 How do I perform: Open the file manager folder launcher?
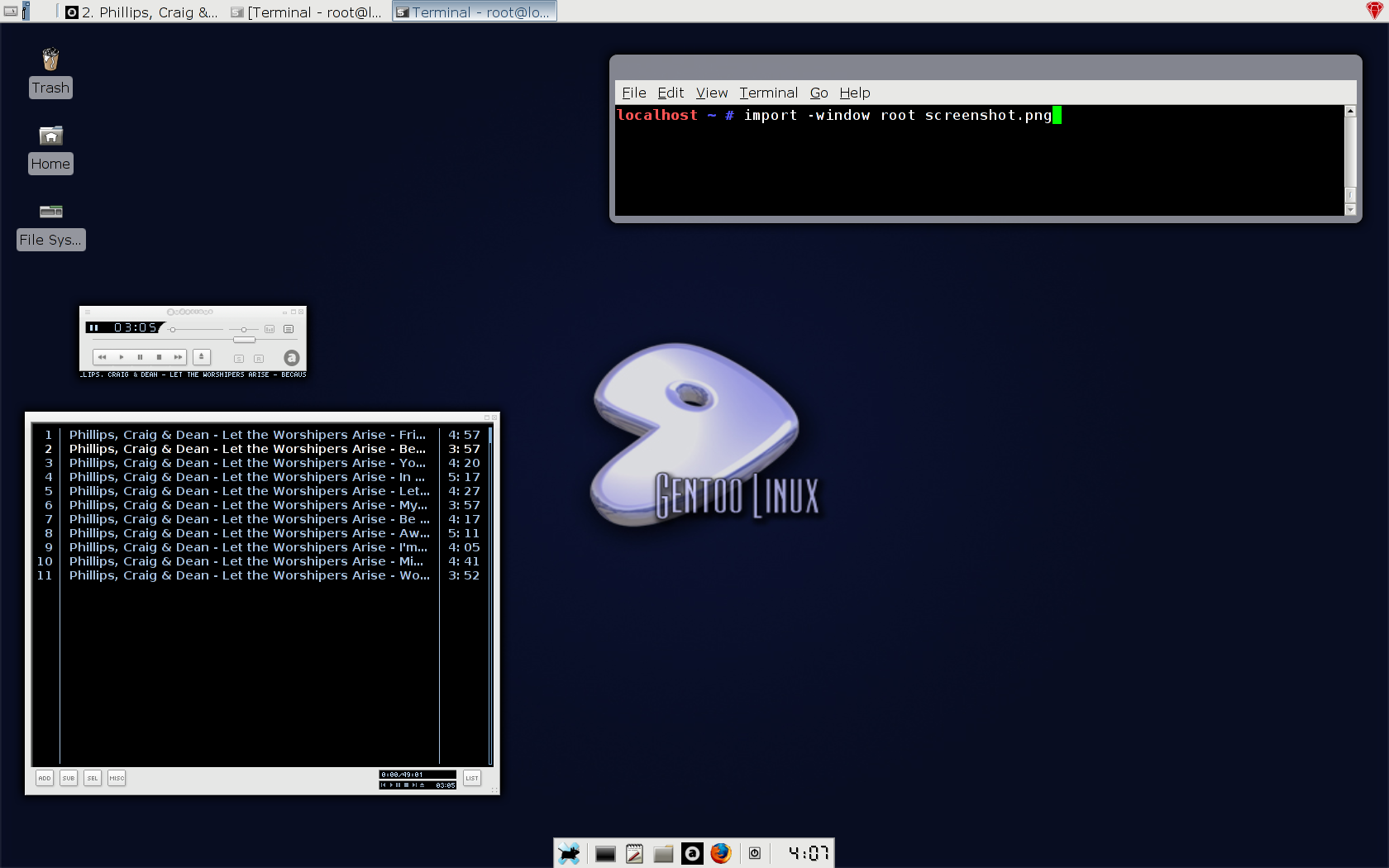(663, 854)
